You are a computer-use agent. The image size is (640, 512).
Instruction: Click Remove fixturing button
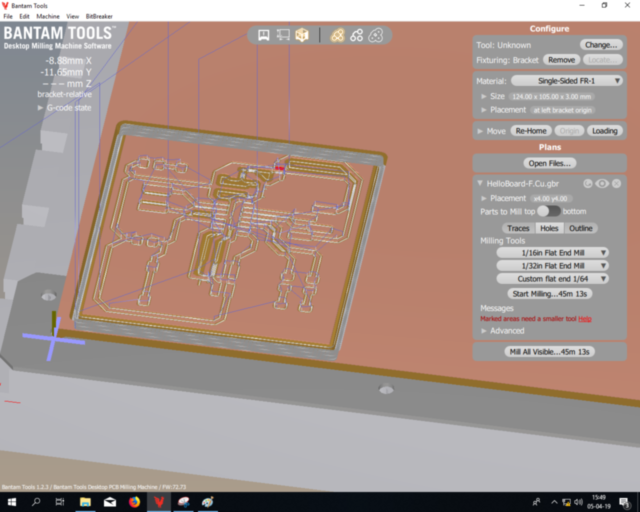click(562, 60)
